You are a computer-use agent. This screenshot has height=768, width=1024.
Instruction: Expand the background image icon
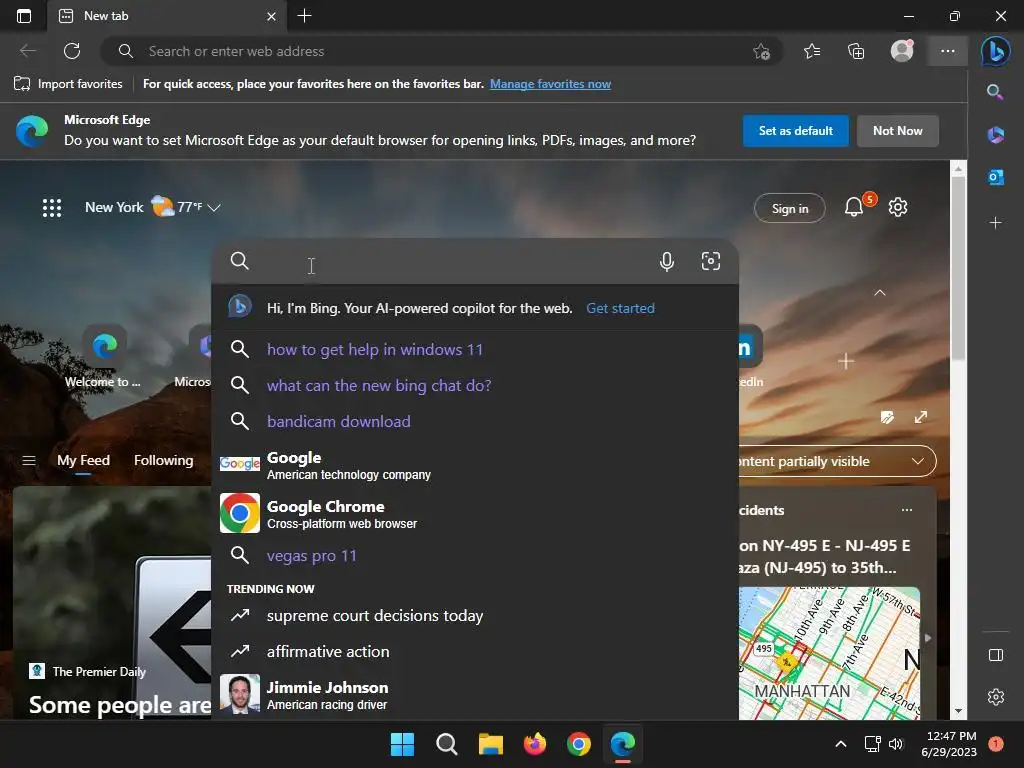tap(921, 417)
